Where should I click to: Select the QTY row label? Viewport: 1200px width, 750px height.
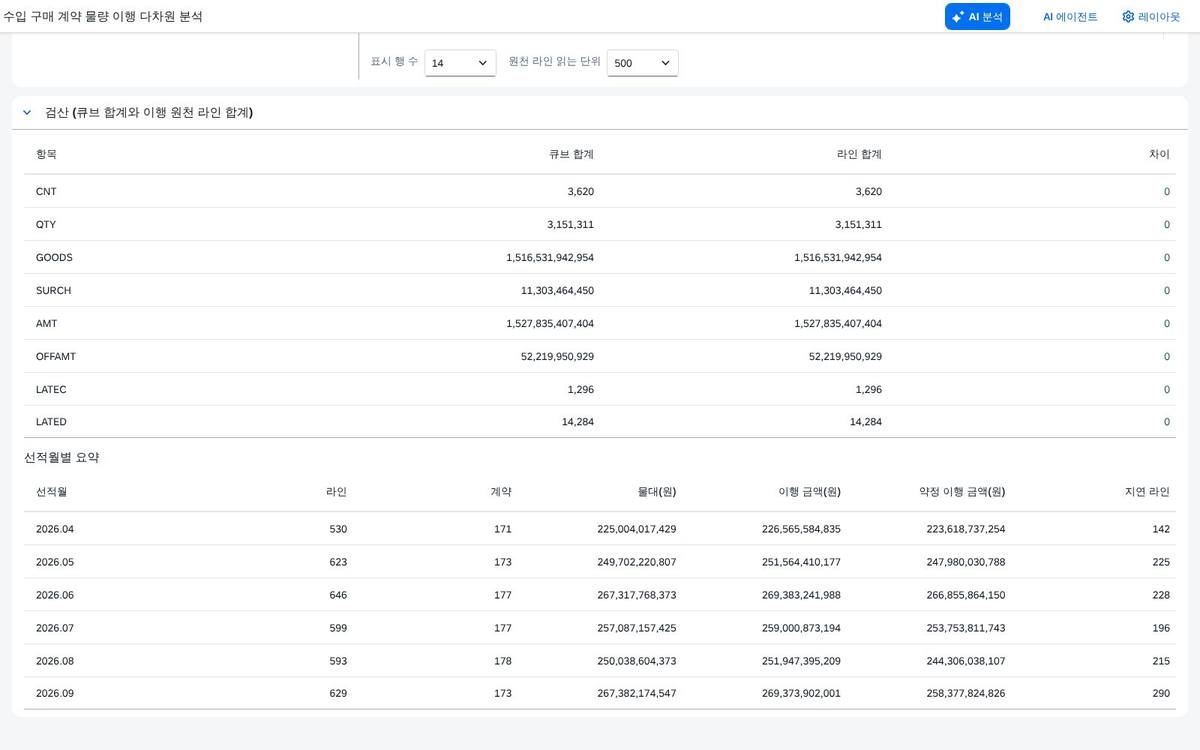(x=46, y=224)
